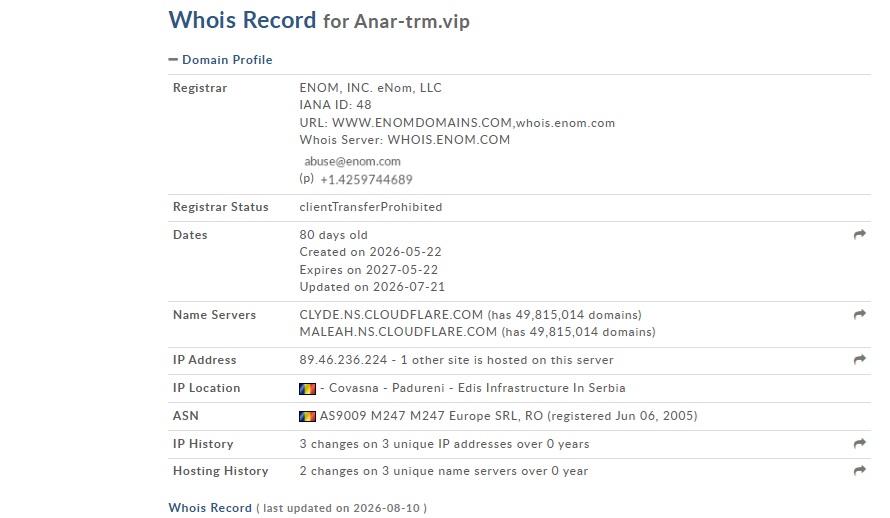This screenshot has height=518, width=890.
Task: Click the Whois Record heading at bottom
Action: point(210,508)
